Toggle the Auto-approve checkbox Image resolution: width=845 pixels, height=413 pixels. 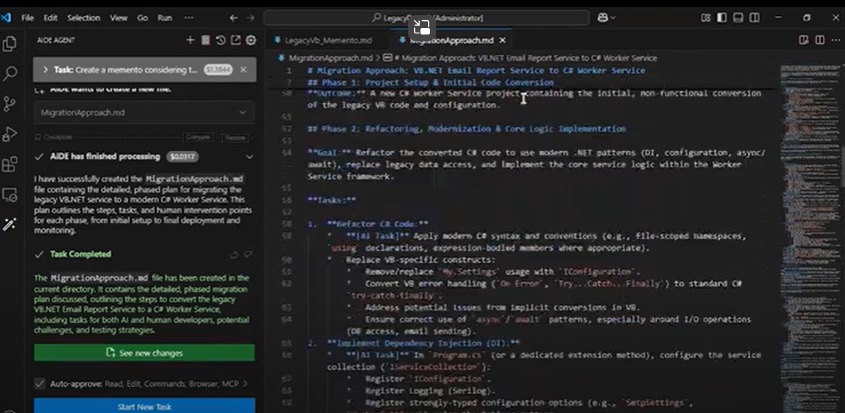pos(40,383)
